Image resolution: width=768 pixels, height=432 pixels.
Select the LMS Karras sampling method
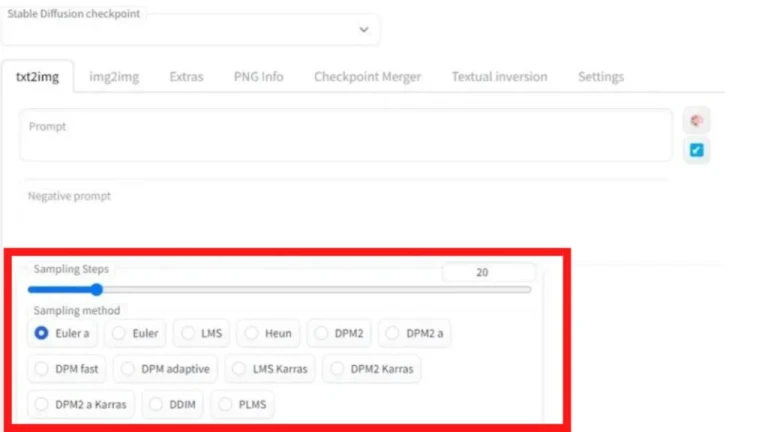270,369
